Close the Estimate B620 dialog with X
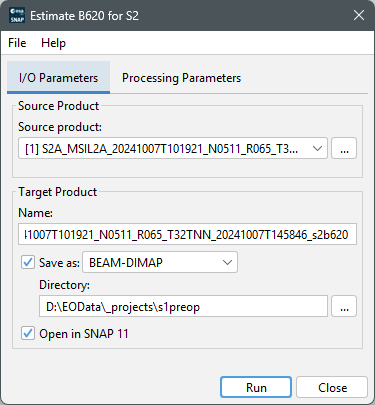 click(x=359, y=15)
